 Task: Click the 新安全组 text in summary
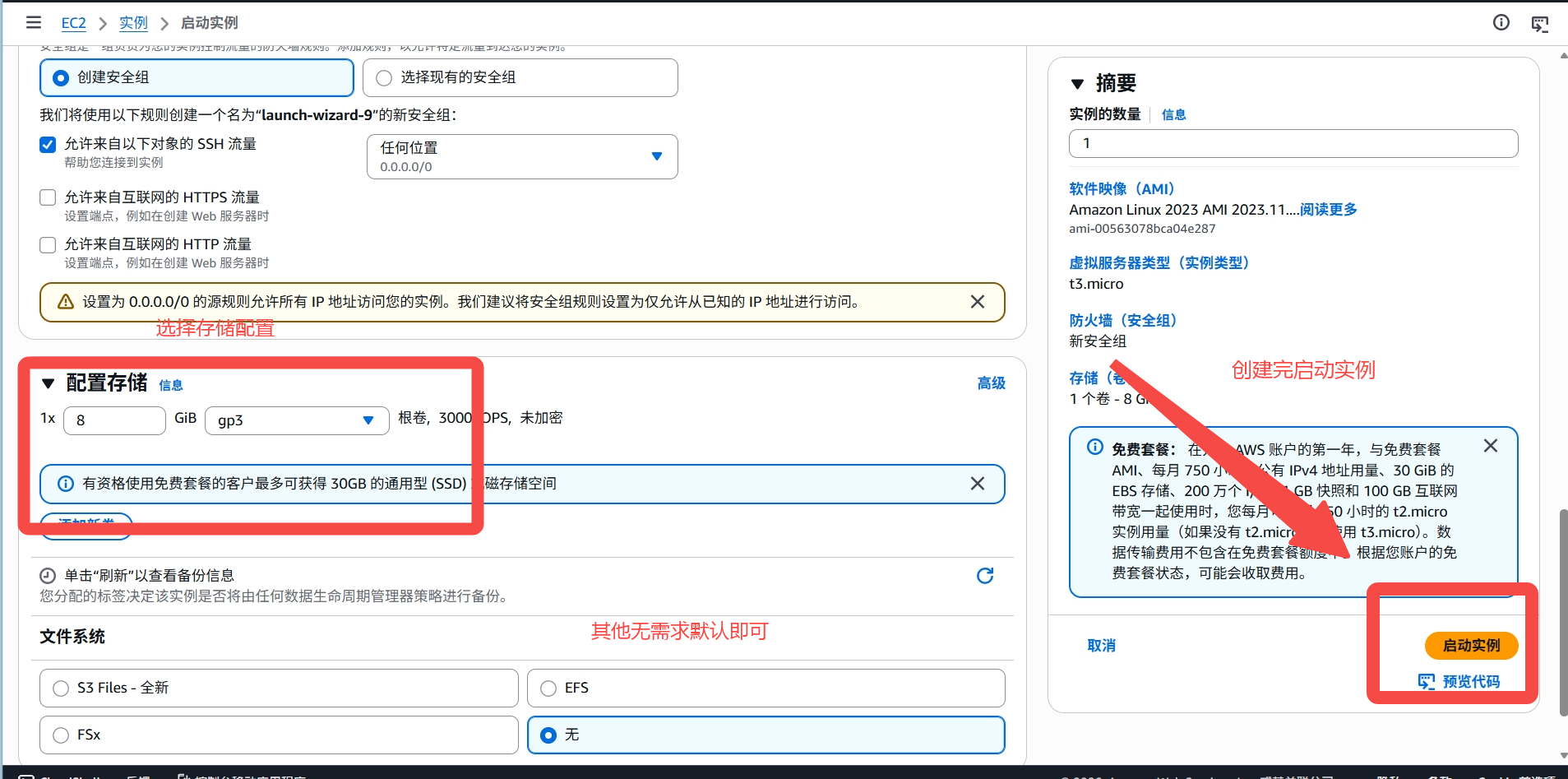pyautogui.click(x=1098, y=341)
